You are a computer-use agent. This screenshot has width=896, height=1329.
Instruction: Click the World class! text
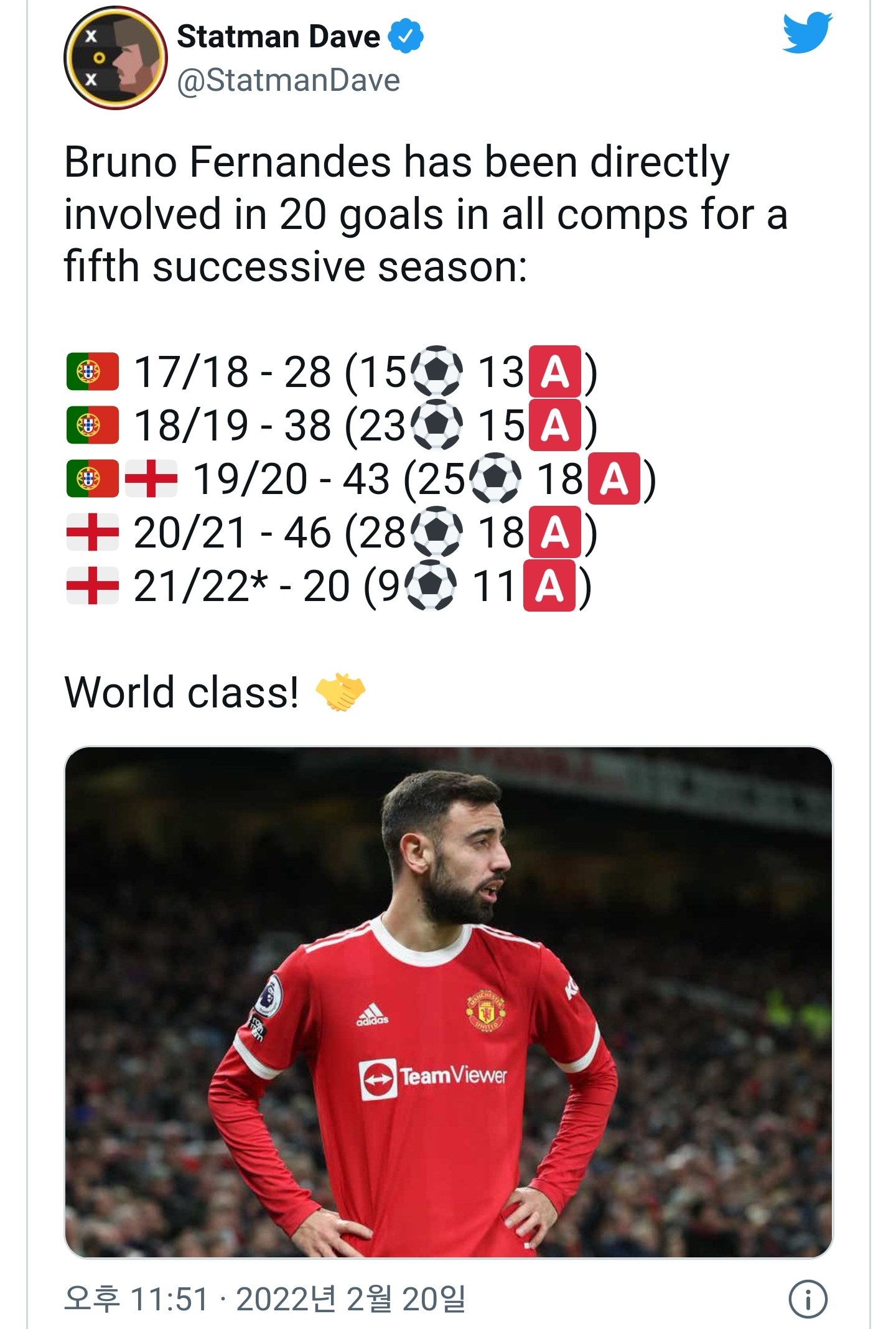click(x=181, y=692)
